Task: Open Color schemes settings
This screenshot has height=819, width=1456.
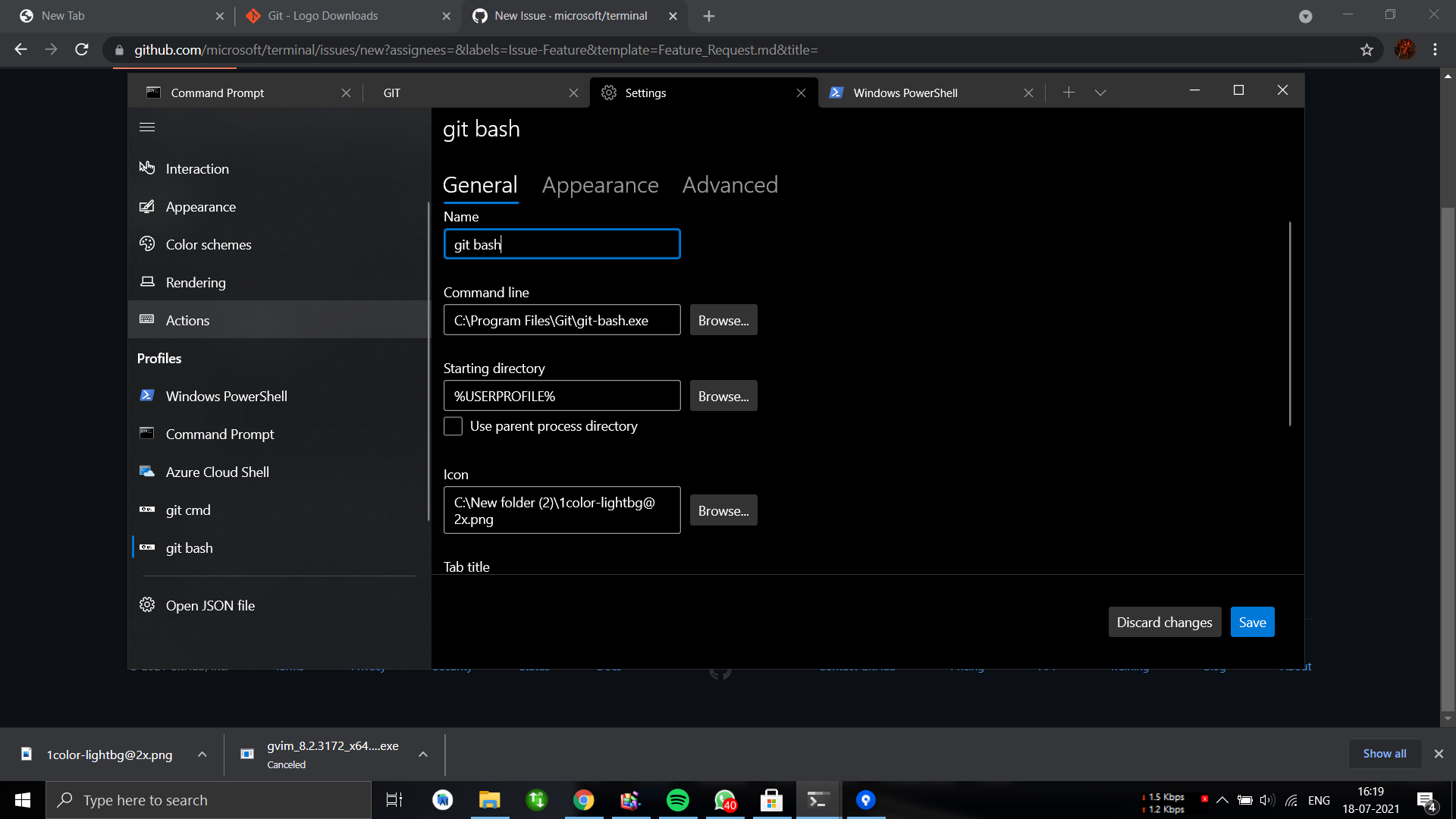Action: (x=208, y=244)
